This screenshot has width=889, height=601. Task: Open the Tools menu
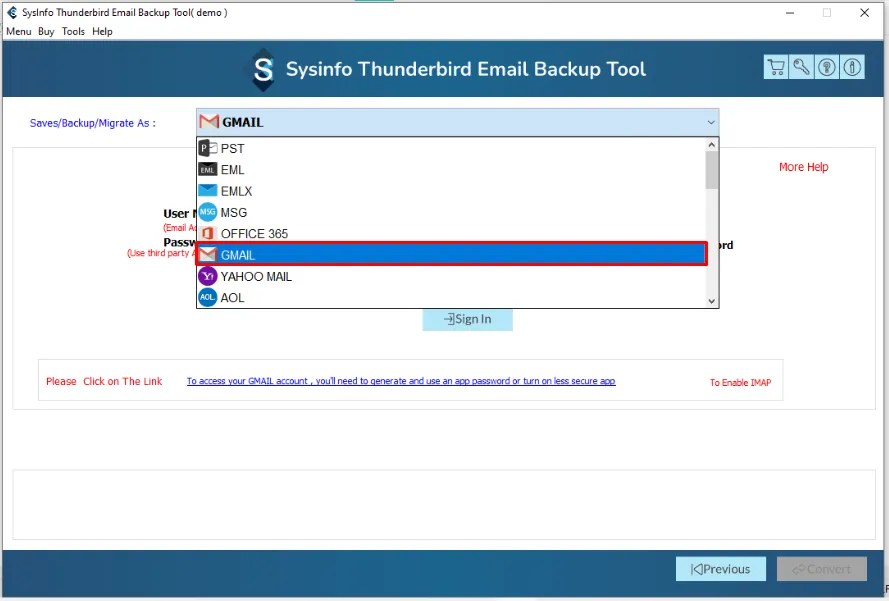pyautogui.click(x=73, y=31)
